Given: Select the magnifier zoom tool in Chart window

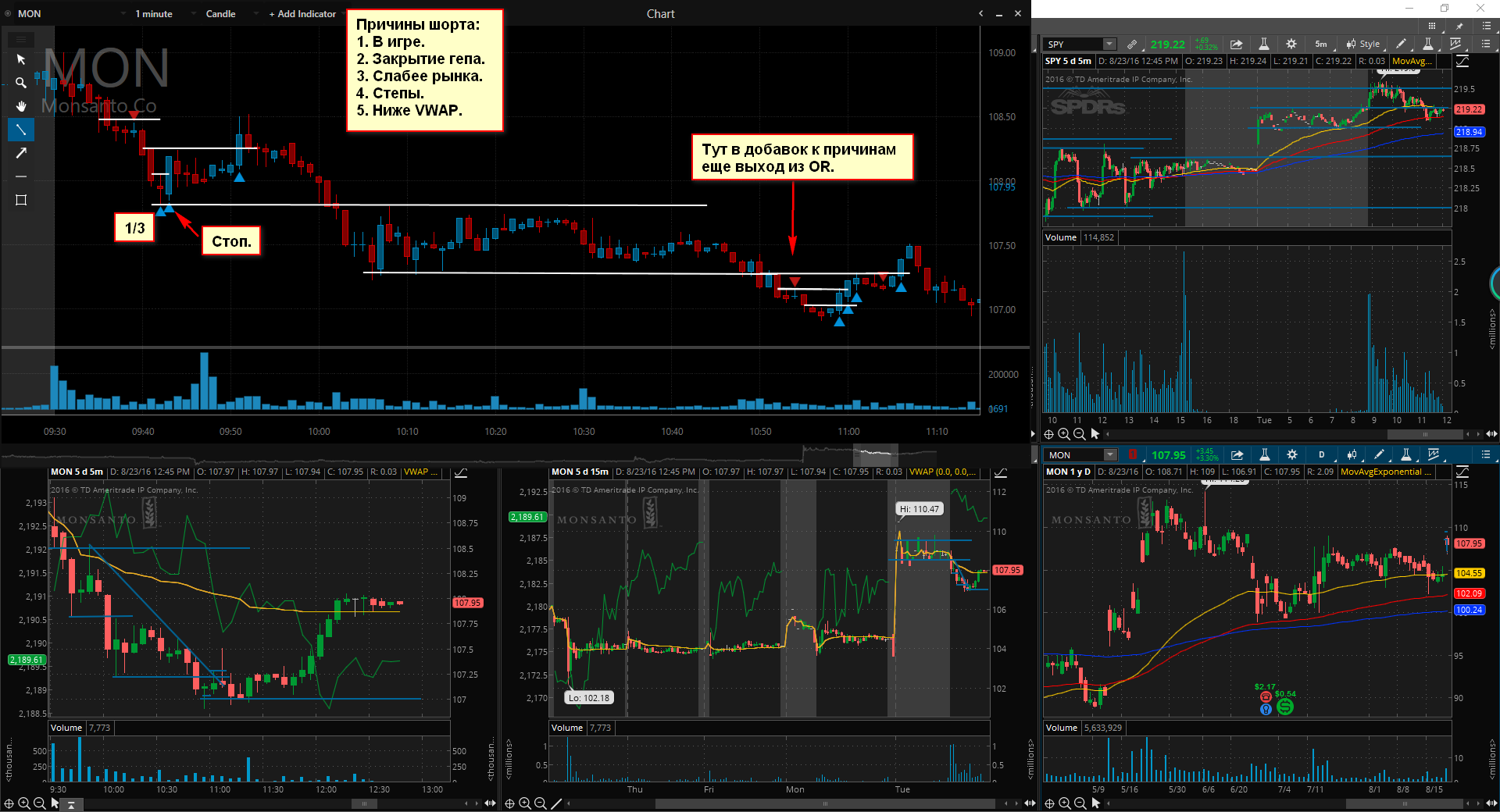Looking at the screenshot, I should 21,83.
